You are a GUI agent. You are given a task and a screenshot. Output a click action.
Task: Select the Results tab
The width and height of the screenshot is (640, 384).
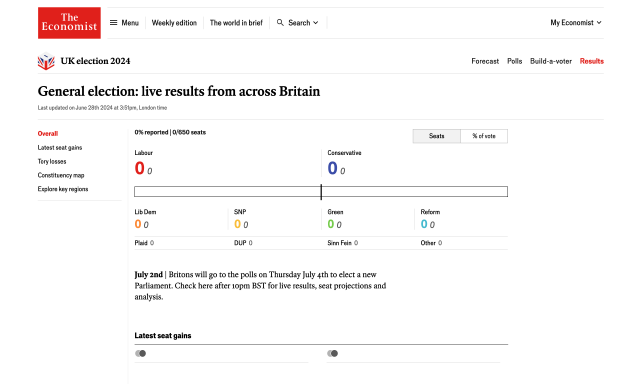(x=591, y=61)
